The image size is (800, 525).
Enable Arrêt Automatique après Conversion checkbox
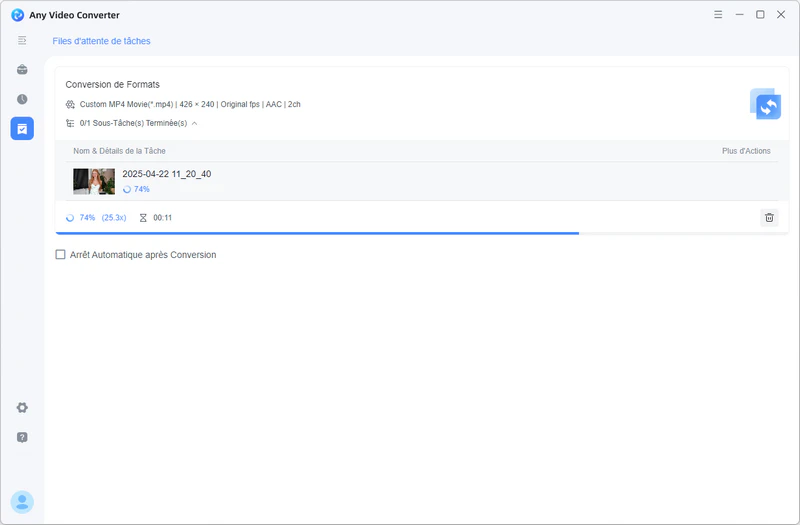(x=61, y=255)
